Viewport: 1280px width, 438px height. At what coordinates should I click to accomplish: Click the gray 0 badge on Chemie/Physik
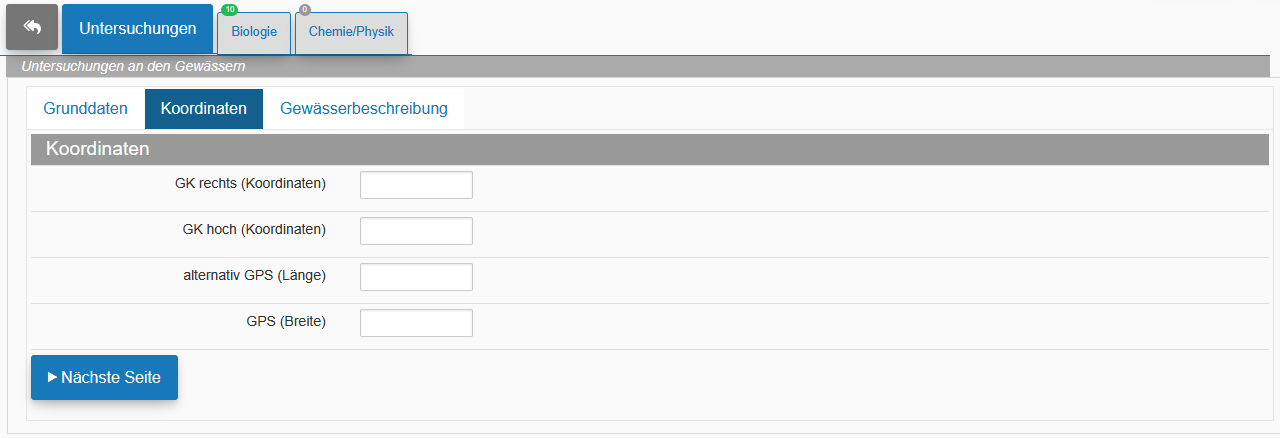[x=304, y=10]
